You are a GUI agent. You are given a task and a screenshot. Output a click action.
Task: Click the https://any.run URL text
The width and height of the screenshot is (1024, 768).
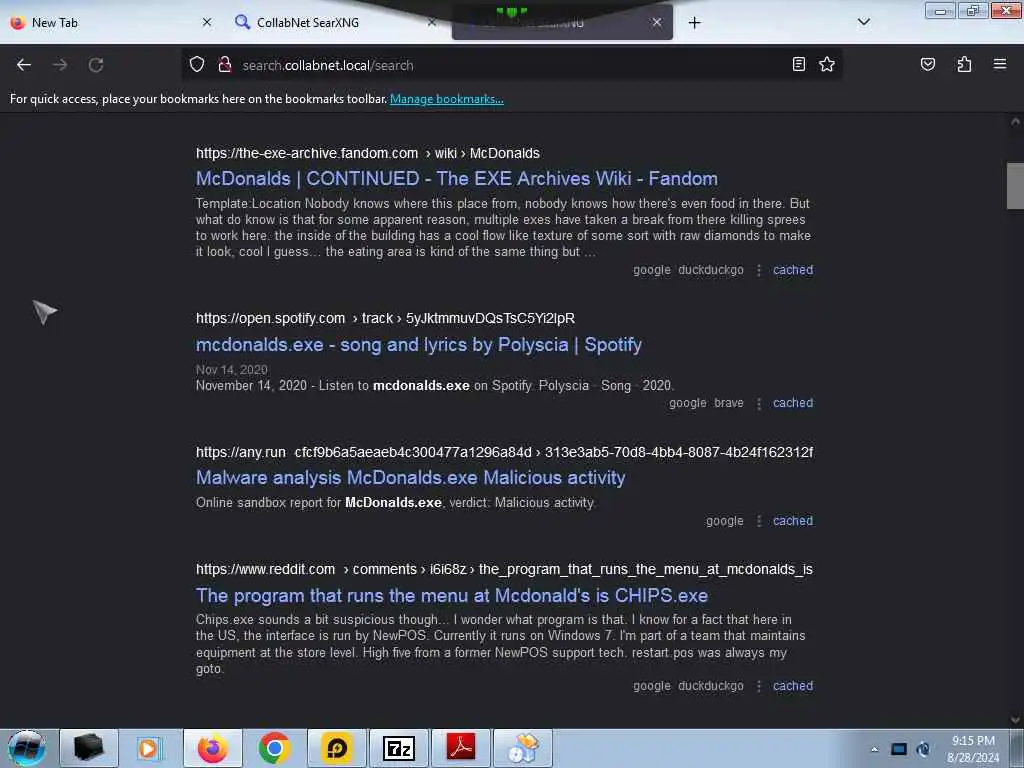click(x=241, y=452)
